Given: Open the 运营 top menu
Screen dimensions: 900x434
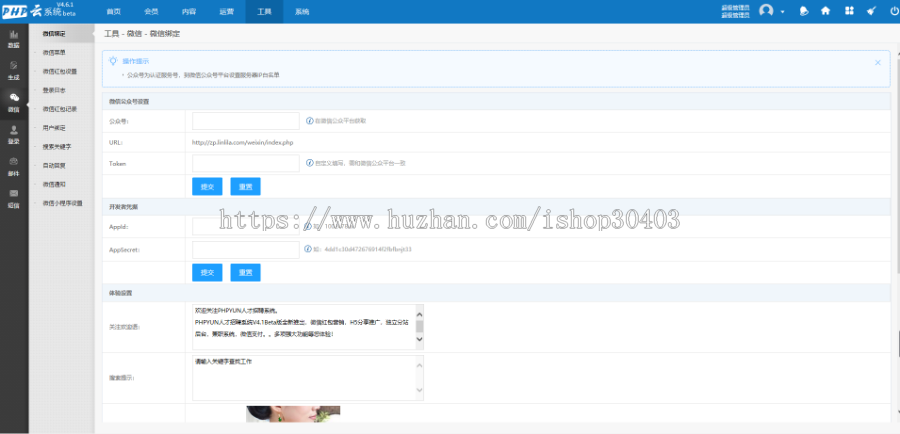Looking at the screenshot, I should tap(227, 11).
